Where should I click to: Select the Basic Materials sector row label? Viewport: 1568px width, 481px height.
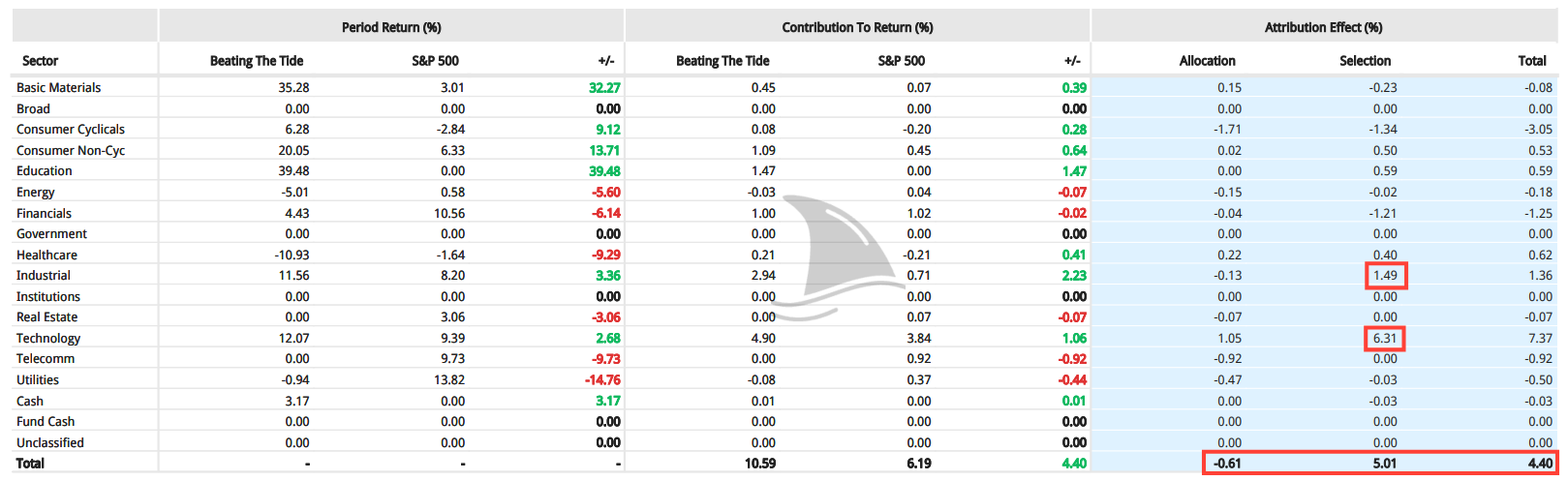[58, 88]
